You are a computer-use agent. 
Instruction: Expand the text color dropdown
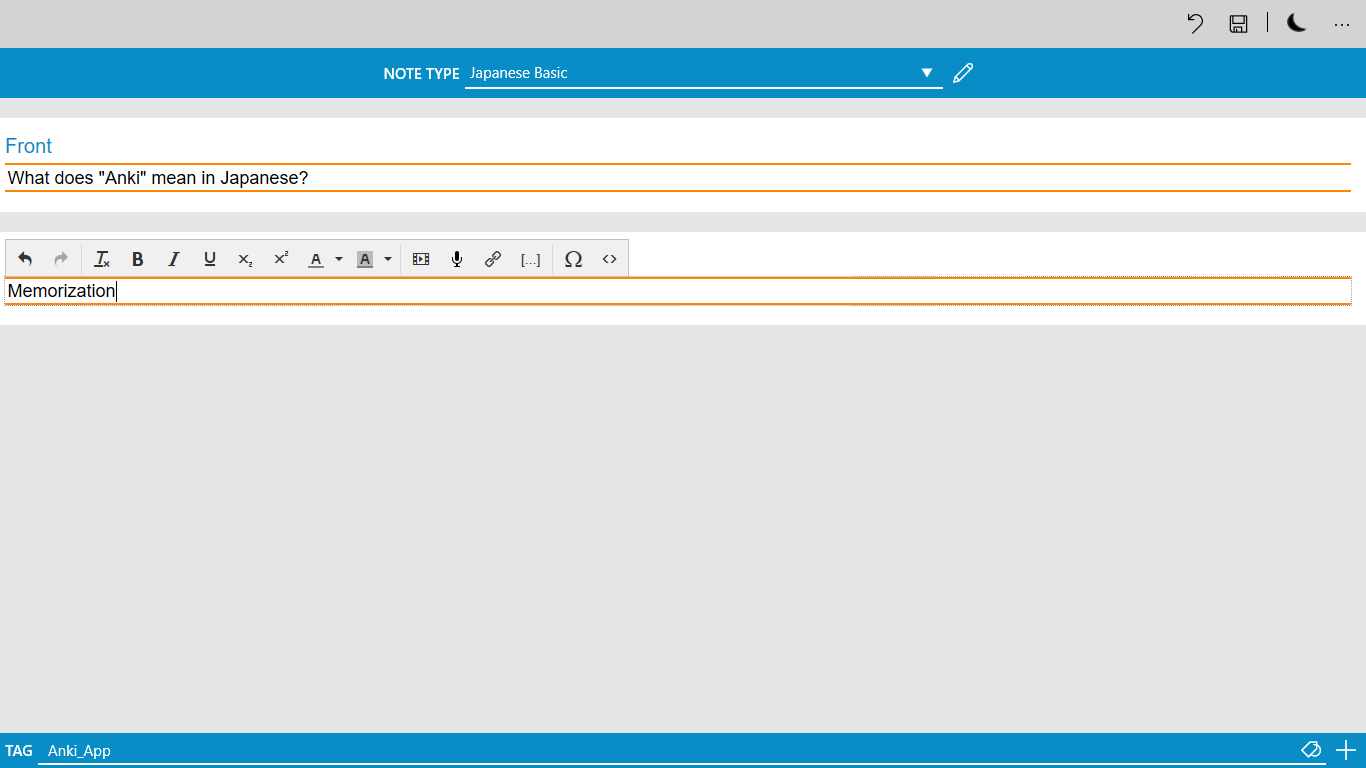(x=339, y=259)
